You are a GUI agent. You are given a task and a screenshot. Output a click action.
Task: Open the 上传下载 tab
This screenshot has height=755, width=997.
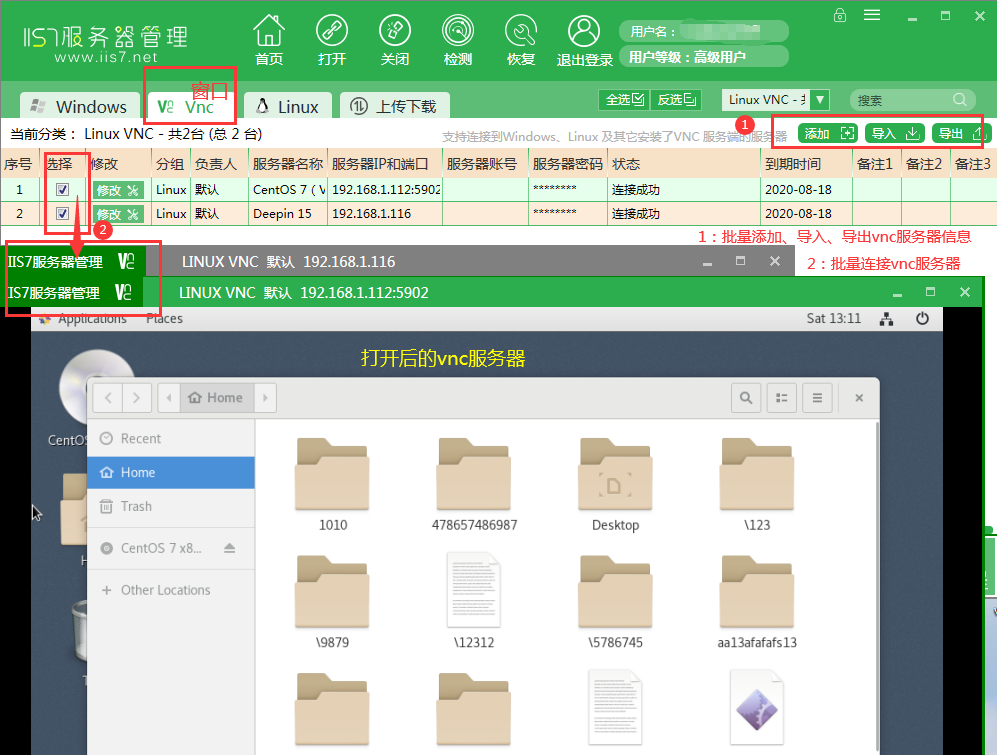(x=395, y=106)
